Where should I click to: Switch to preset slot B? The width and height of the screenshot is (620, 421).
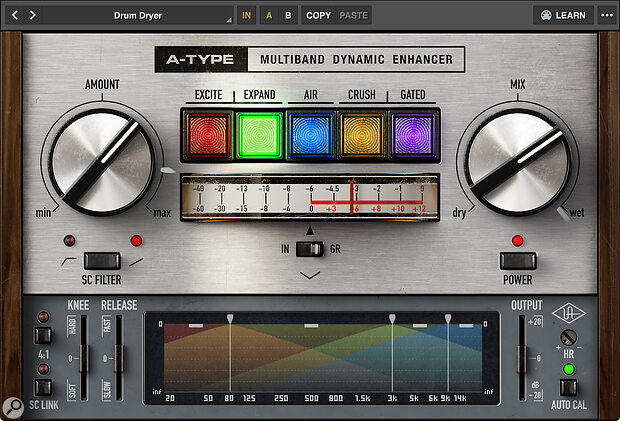(288, 15)
